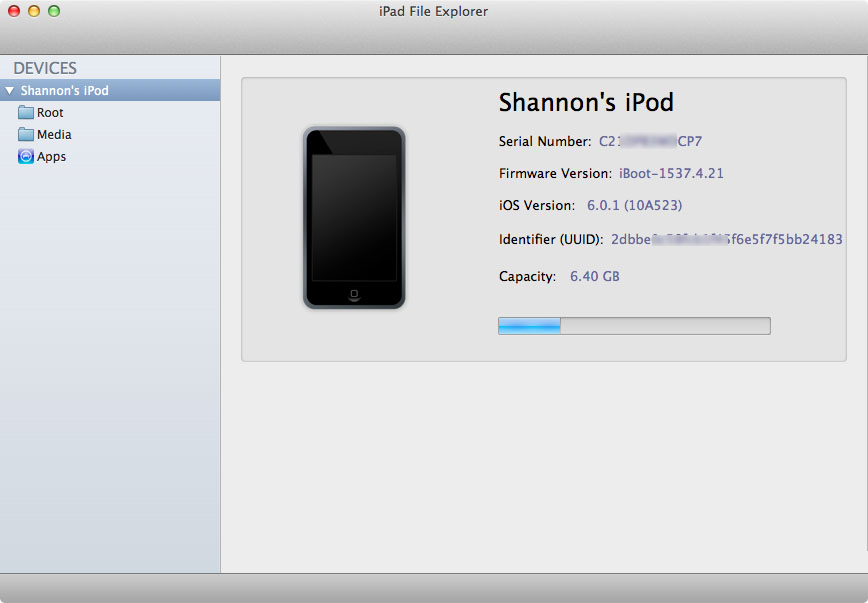Click the firmware value iBoot-1537.4.21
The height and width of the screenshot is (603, 868).
pyautogui.click(x=671, y=173)
